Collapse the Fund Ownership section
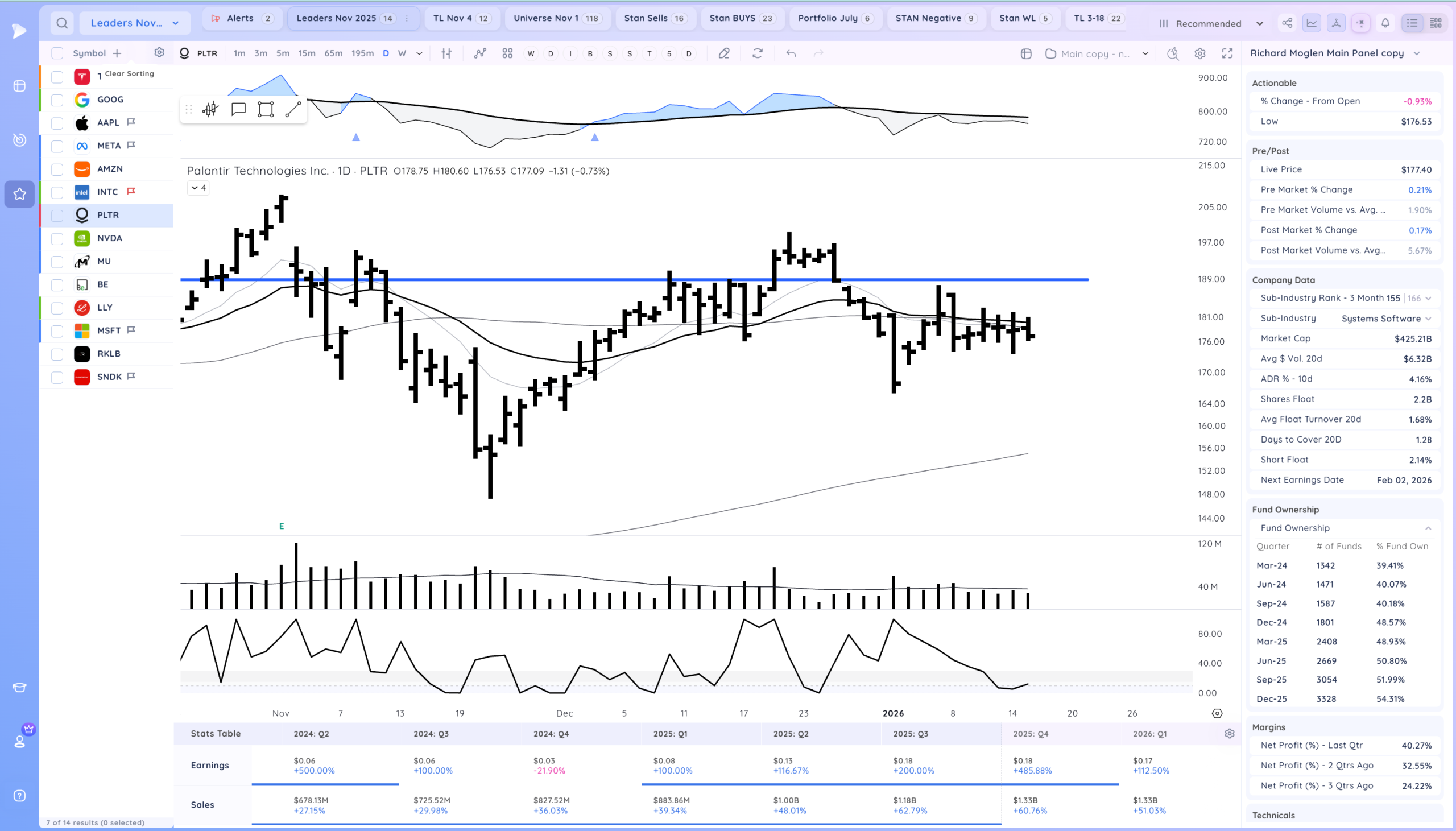Screen dimensions: 1456x831 pyautogui.click(x=1428, y=528)
